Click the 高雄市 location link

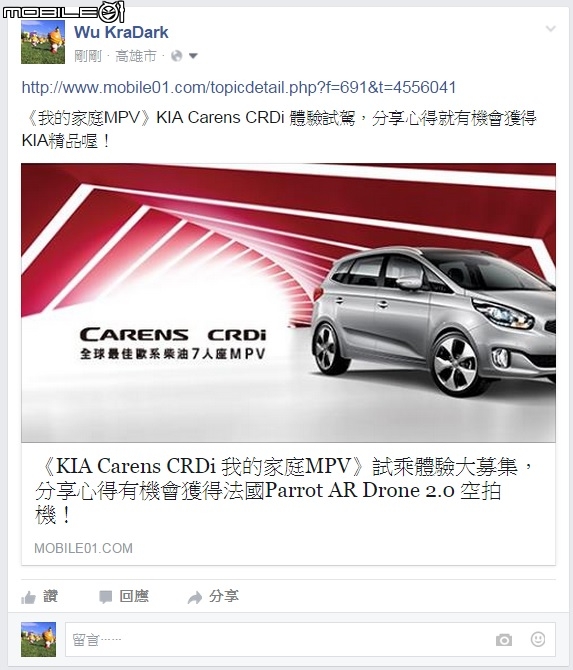136,56
